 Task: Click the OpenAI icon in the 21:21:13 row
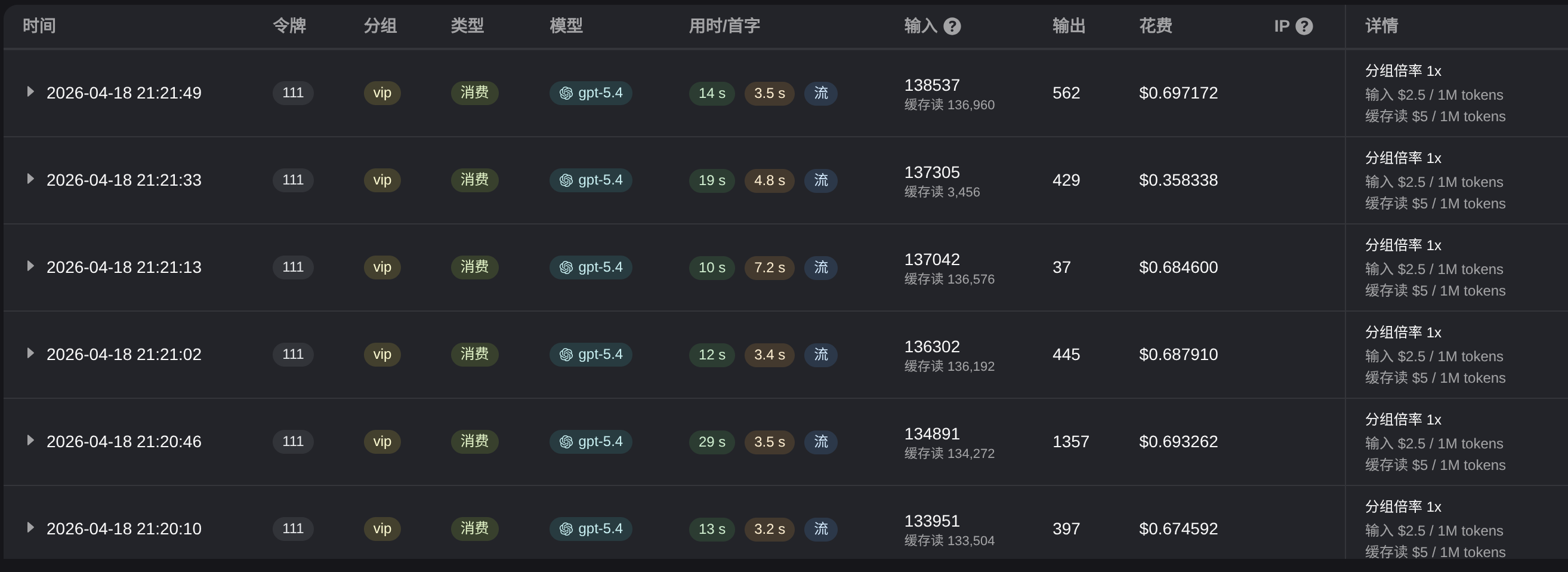(x=566, y=267)
